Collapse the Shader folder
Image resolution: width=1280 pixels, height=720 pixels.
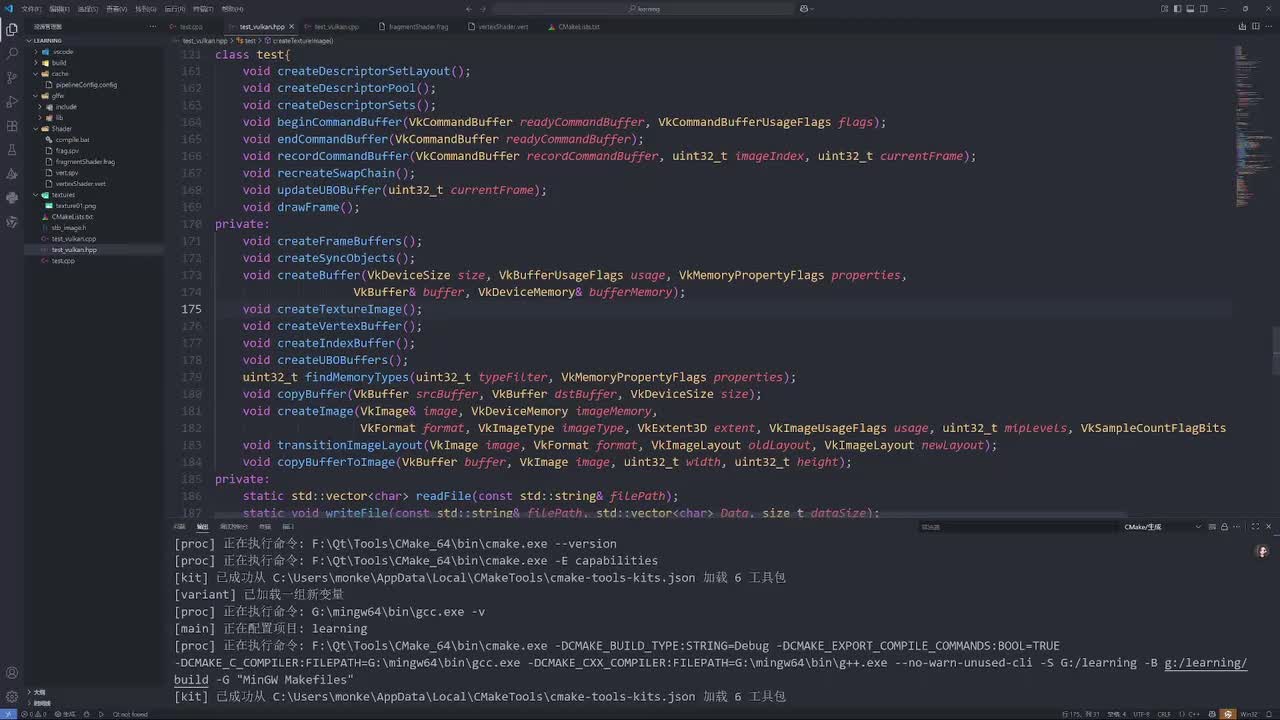(x=61, y=128)
